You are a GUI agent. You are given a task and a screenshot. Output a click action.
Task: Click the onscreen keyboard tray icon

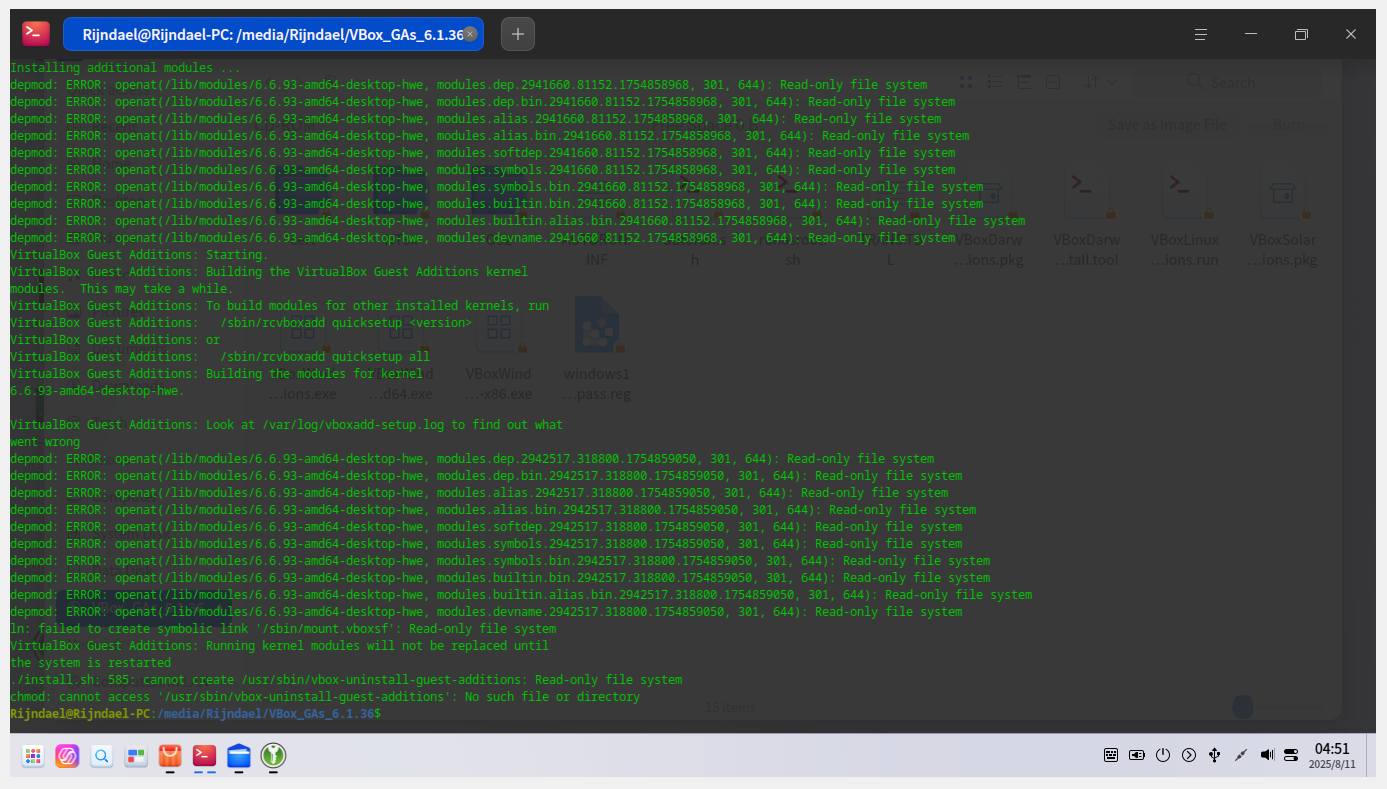pos(1111,755)
